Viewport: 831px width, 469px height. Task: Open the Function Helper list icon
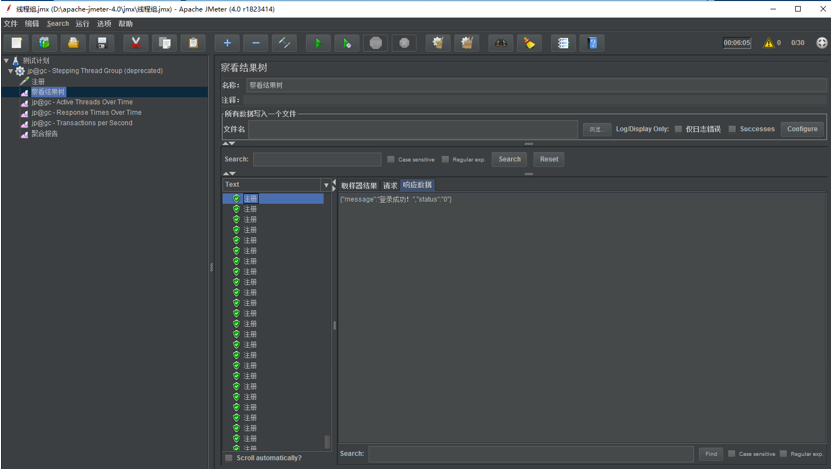click(563, 43)
